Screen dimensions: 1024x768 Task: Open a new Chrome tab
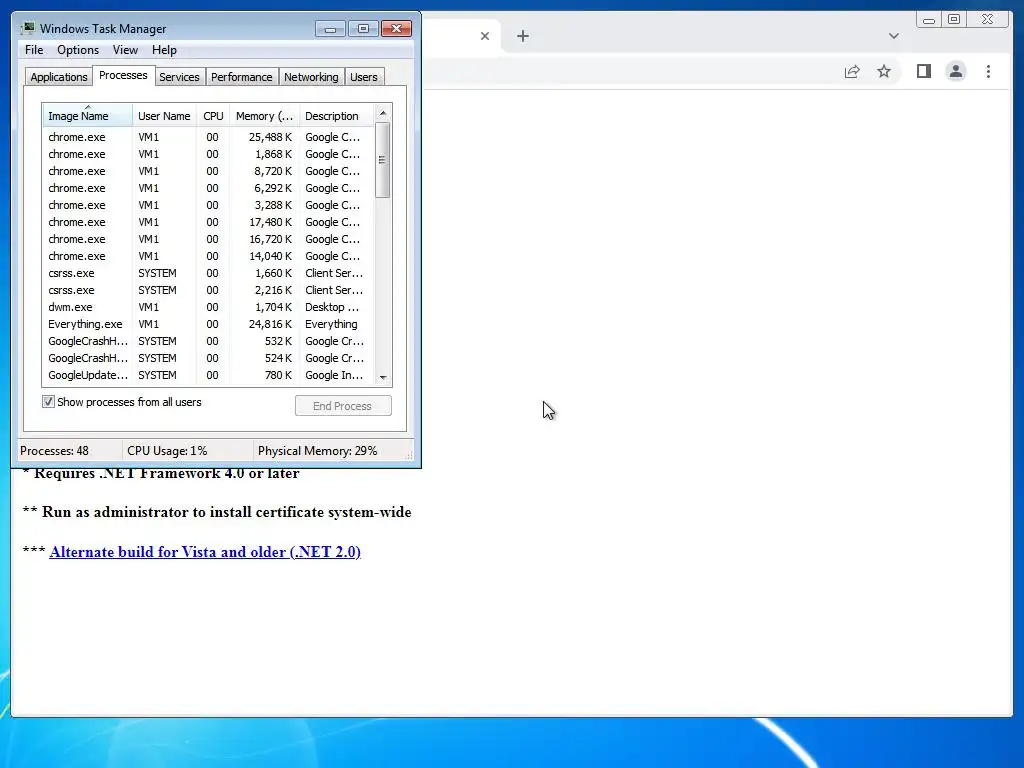(522, 36)
